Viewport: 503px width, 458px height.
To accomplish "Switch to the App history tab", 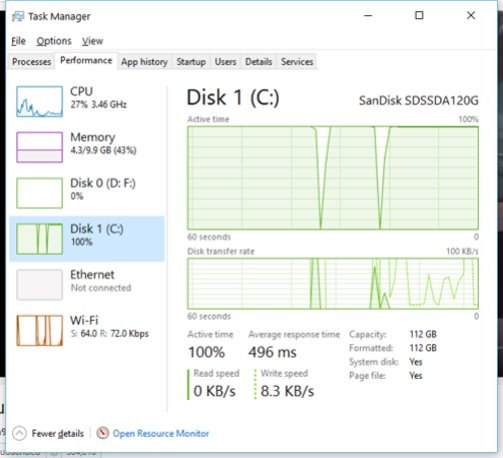I will pyautogui.click(x=144, y=62).
